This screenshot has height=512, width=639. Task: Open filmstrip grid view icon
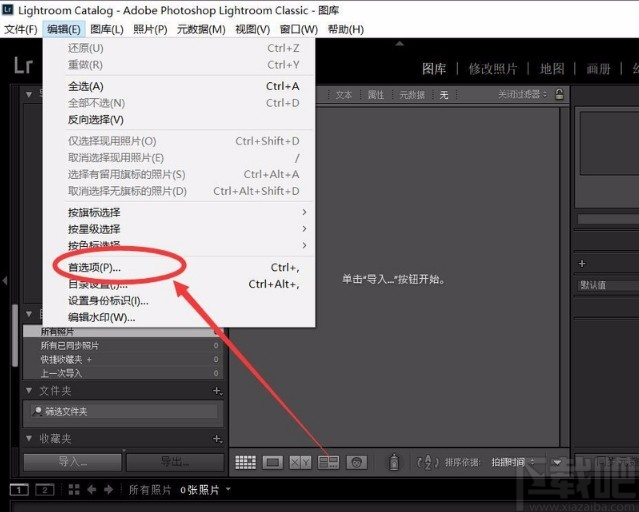click(74, 490)
